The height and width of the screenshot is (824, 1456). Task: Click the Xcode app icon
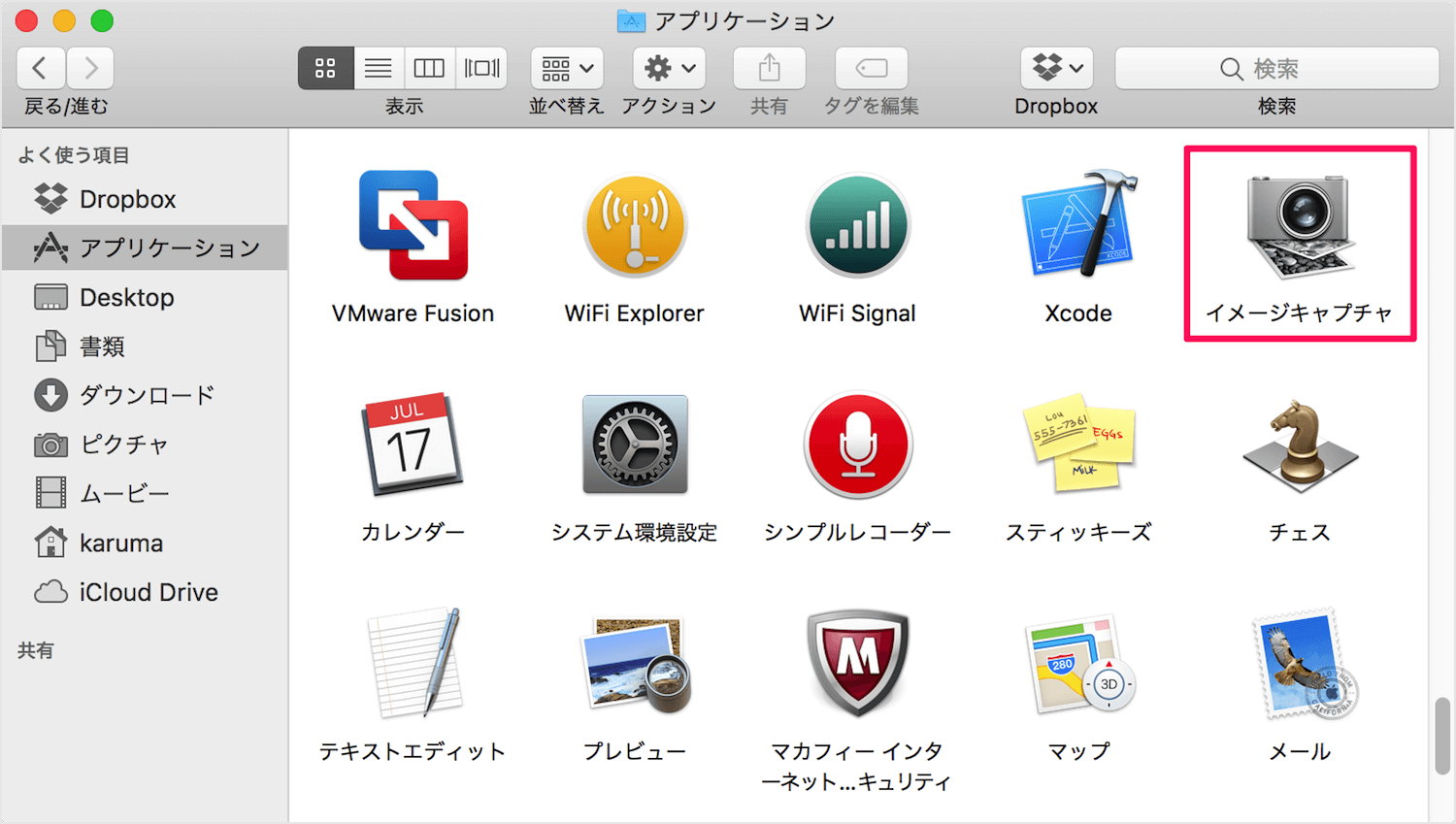click(1078, 223)
